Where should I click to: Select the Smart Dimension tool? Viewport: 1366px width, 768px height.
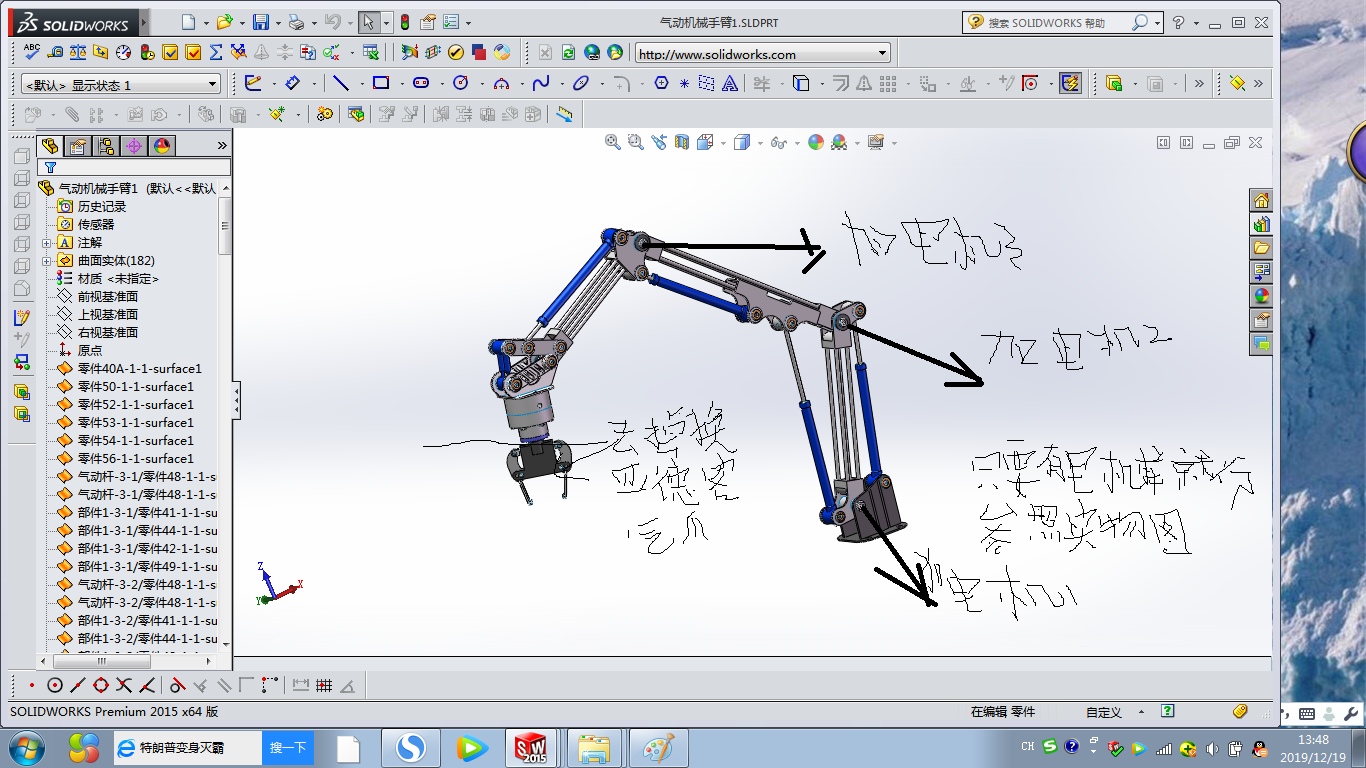coord(292,84)
